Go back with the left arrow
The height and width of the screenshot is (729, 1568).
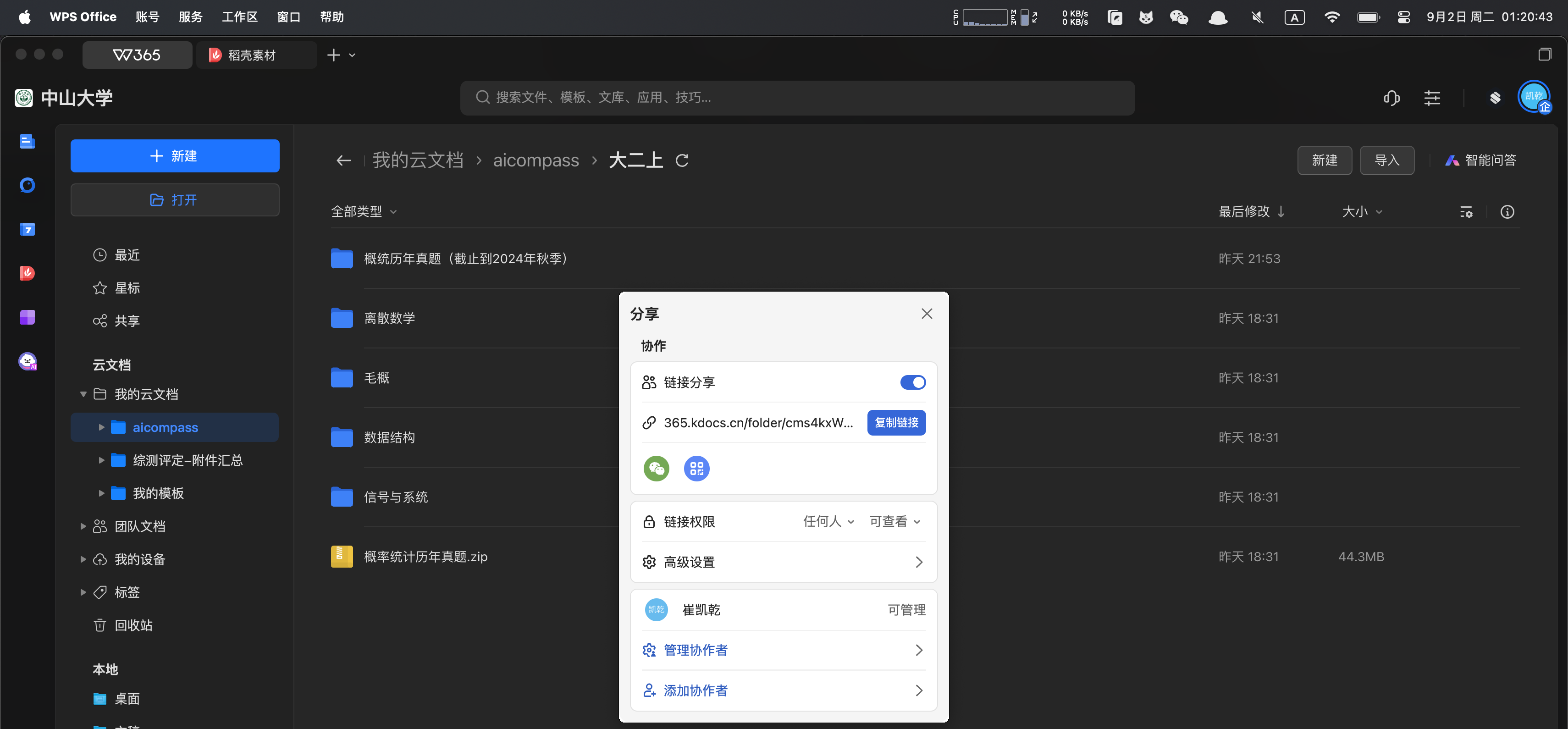click(344, 160)
